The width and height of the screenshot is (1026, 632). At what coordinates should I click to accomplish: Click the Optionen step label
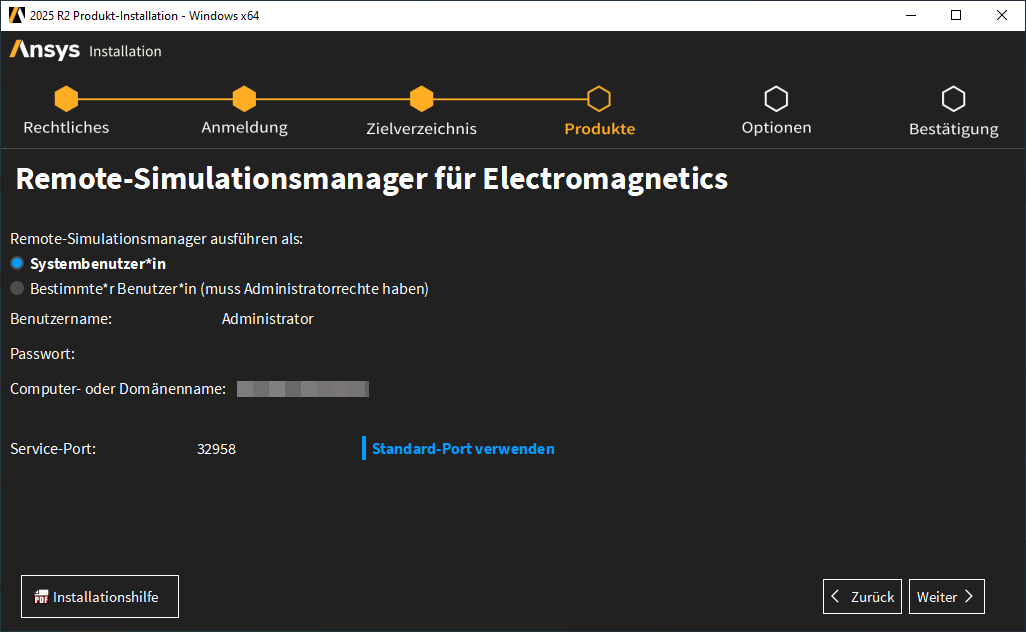[776, 128]
